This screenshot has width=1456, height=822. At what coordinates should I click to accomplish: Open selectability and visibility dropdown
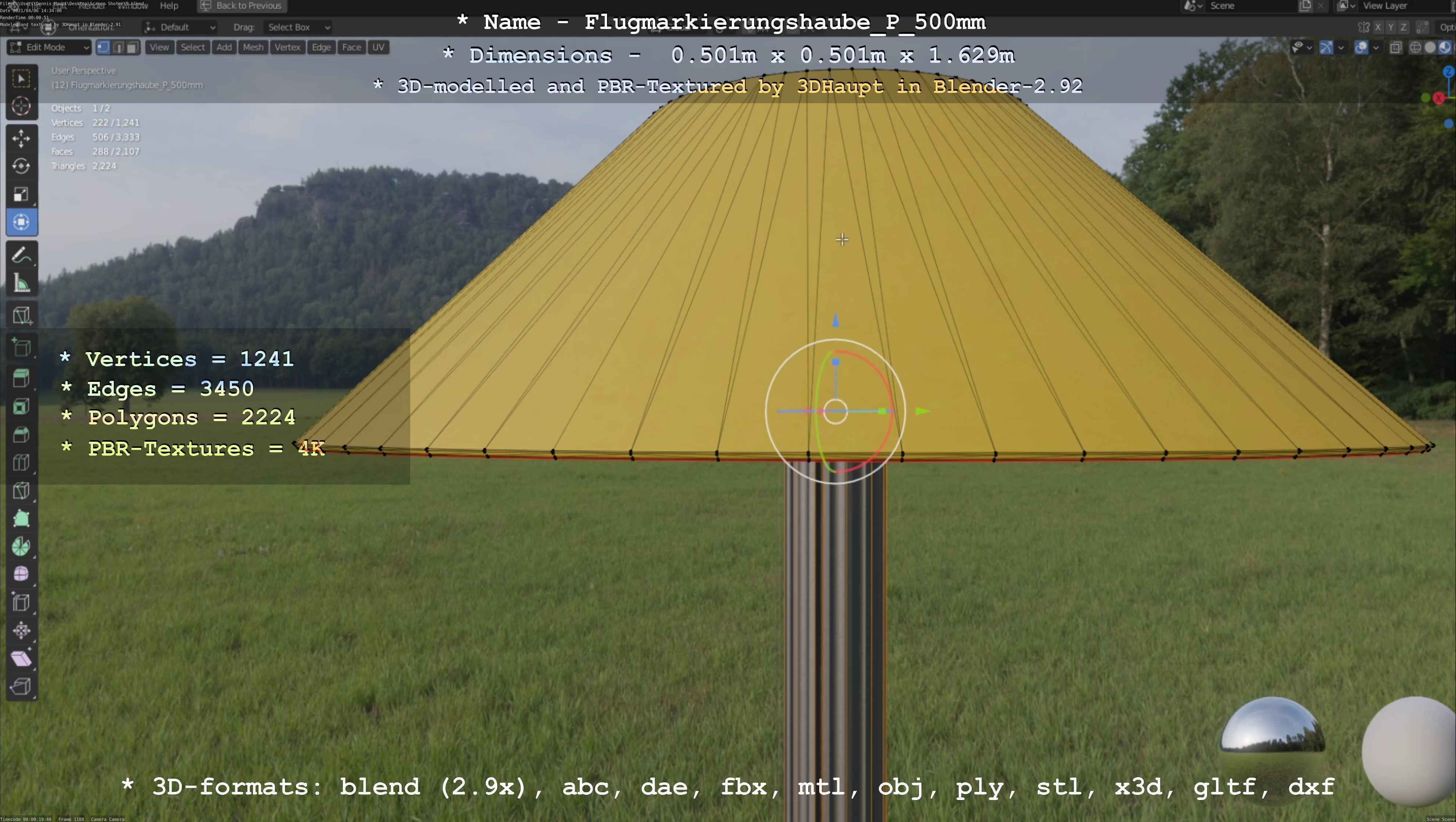[1302, 47]
